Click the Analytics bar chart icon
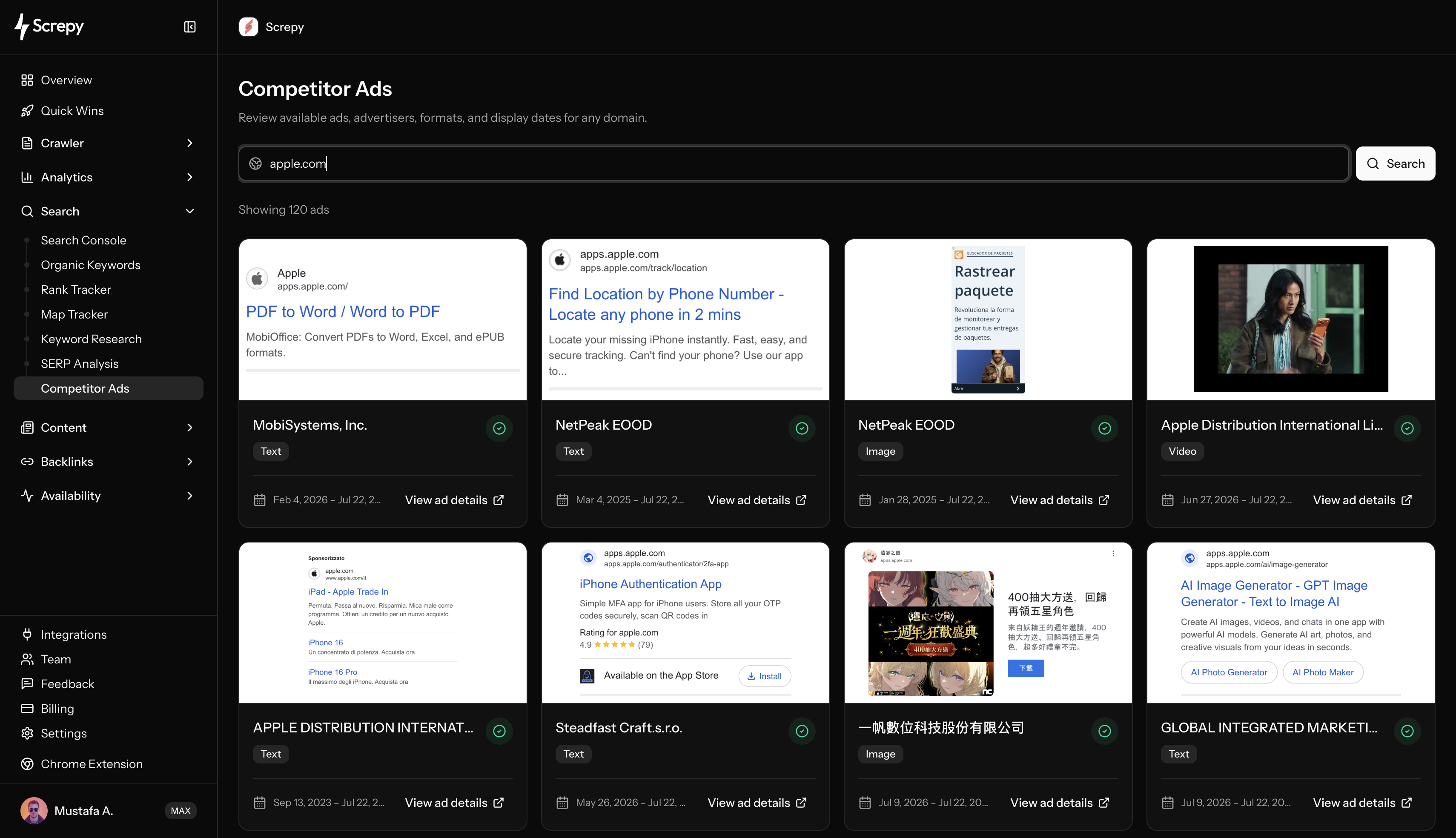This screenshot has height=838, width=1456. click(27, 177)
